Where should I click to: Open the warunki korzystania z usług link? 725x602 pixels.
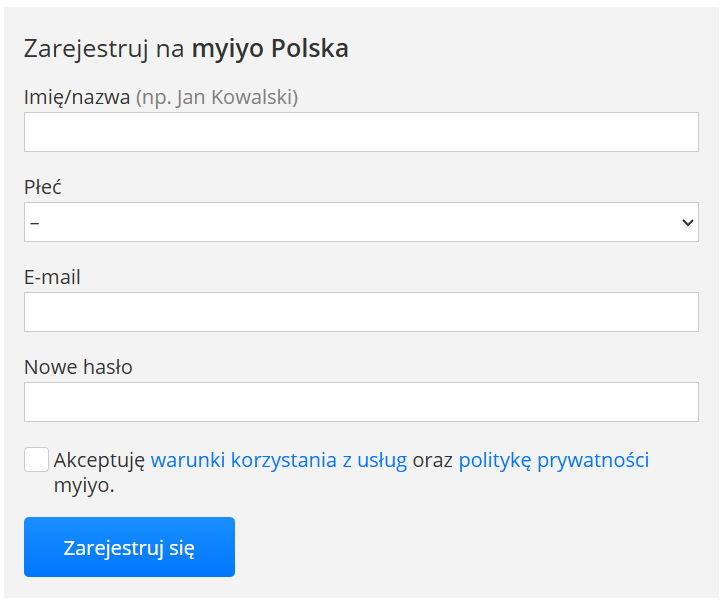(x=279, y=461)
